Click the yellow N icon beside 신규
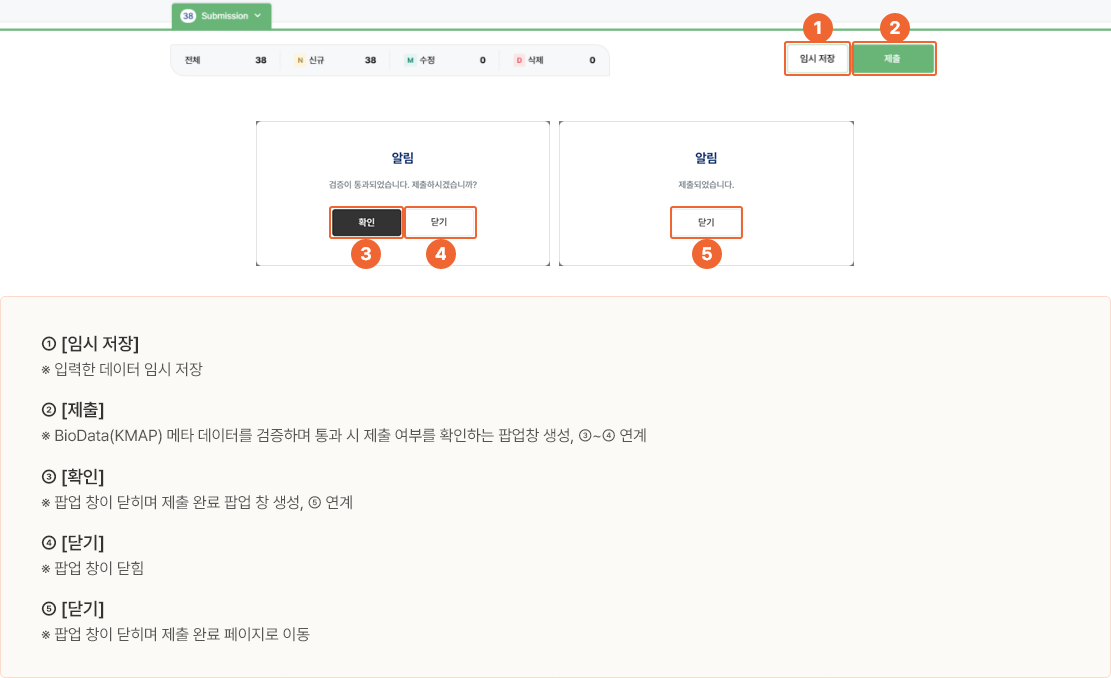The width and height of the screenshot is (1111, 678). [299, 60]
